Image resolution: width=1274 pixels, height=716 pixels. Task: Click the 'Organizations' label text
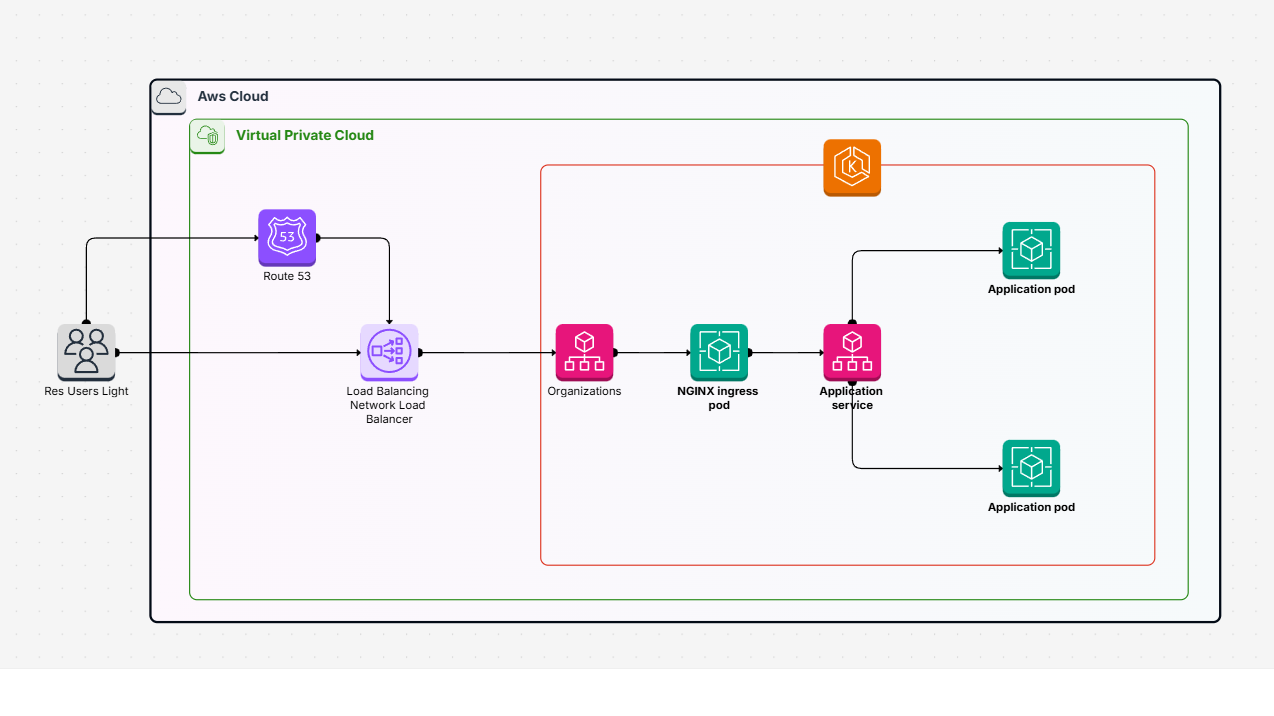(x=584, y=391)
